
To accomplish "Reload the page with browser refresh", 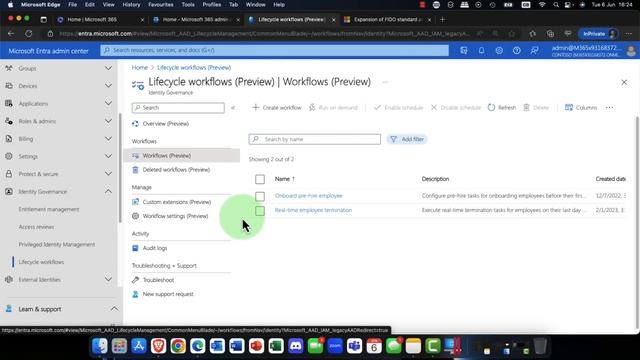I will (29, 33).
